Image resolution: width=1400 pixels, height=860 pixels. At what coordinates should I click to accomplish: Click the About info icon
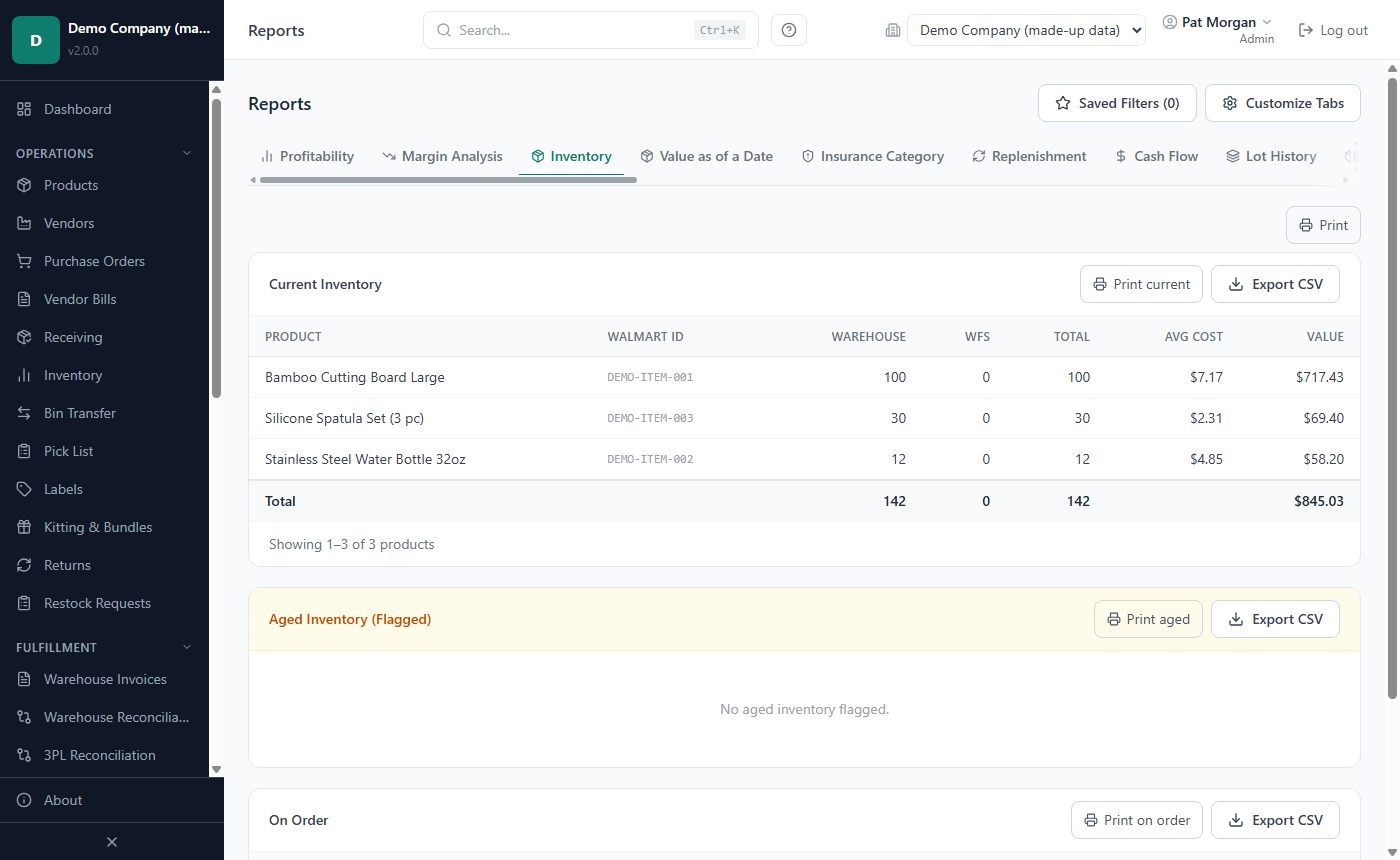(24, 800)
